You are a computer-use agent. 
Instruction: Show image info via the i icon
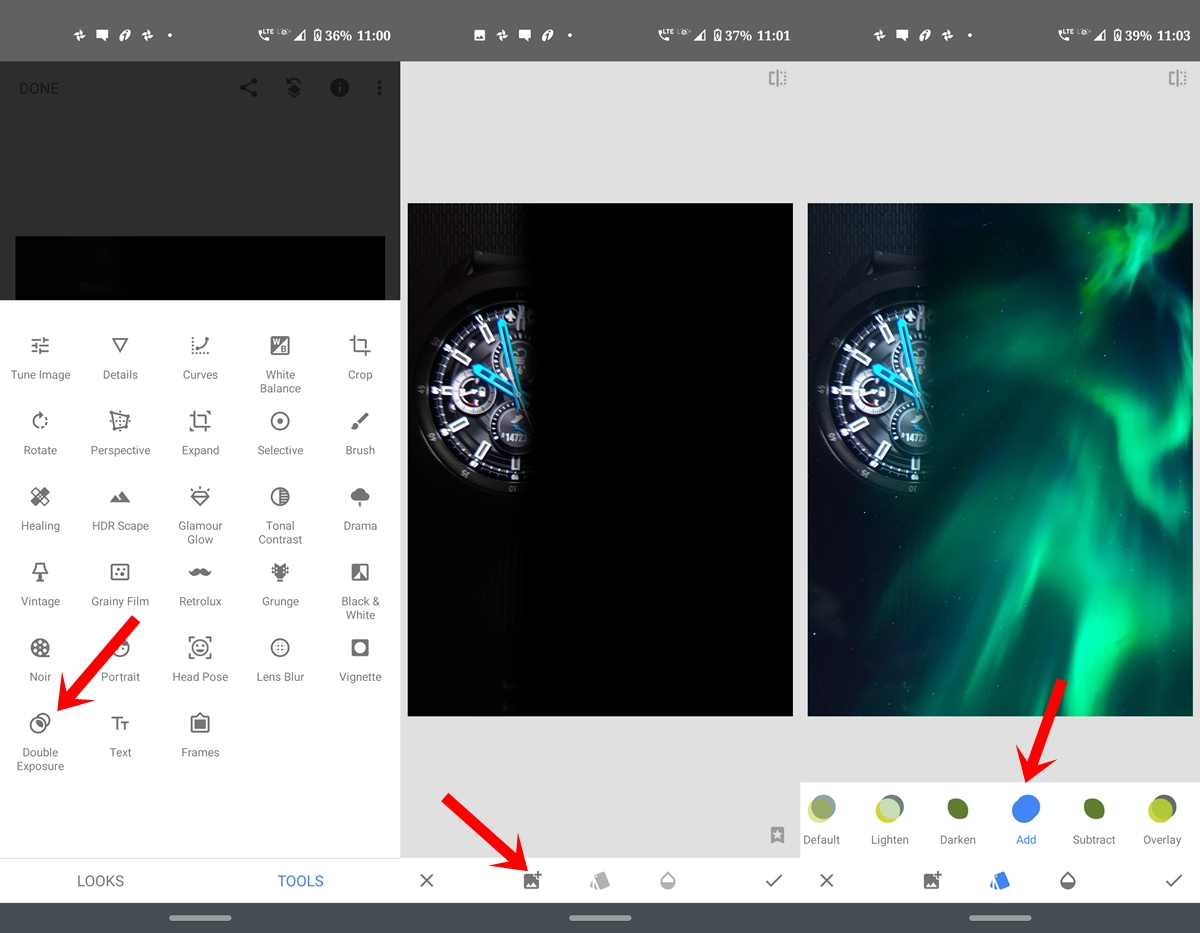click(340, 88)
